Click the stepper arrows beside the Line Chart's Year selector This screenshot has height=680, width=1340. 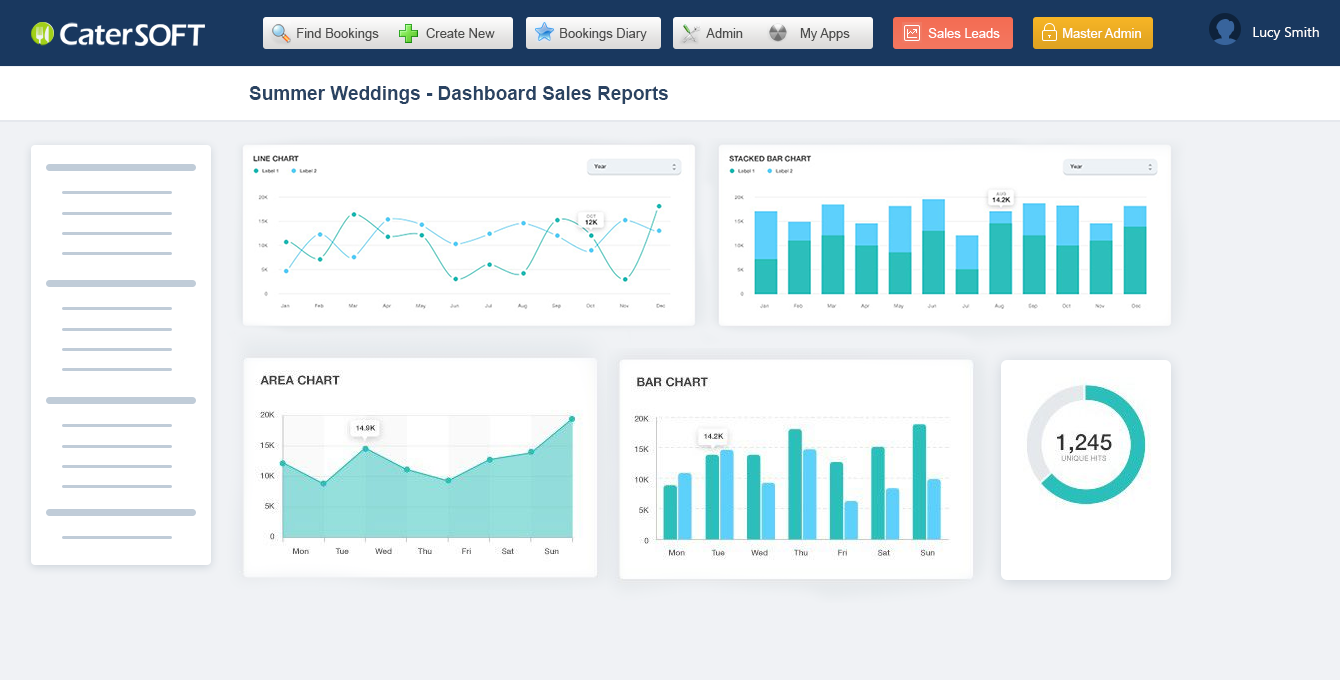click(x=672, y=166)
